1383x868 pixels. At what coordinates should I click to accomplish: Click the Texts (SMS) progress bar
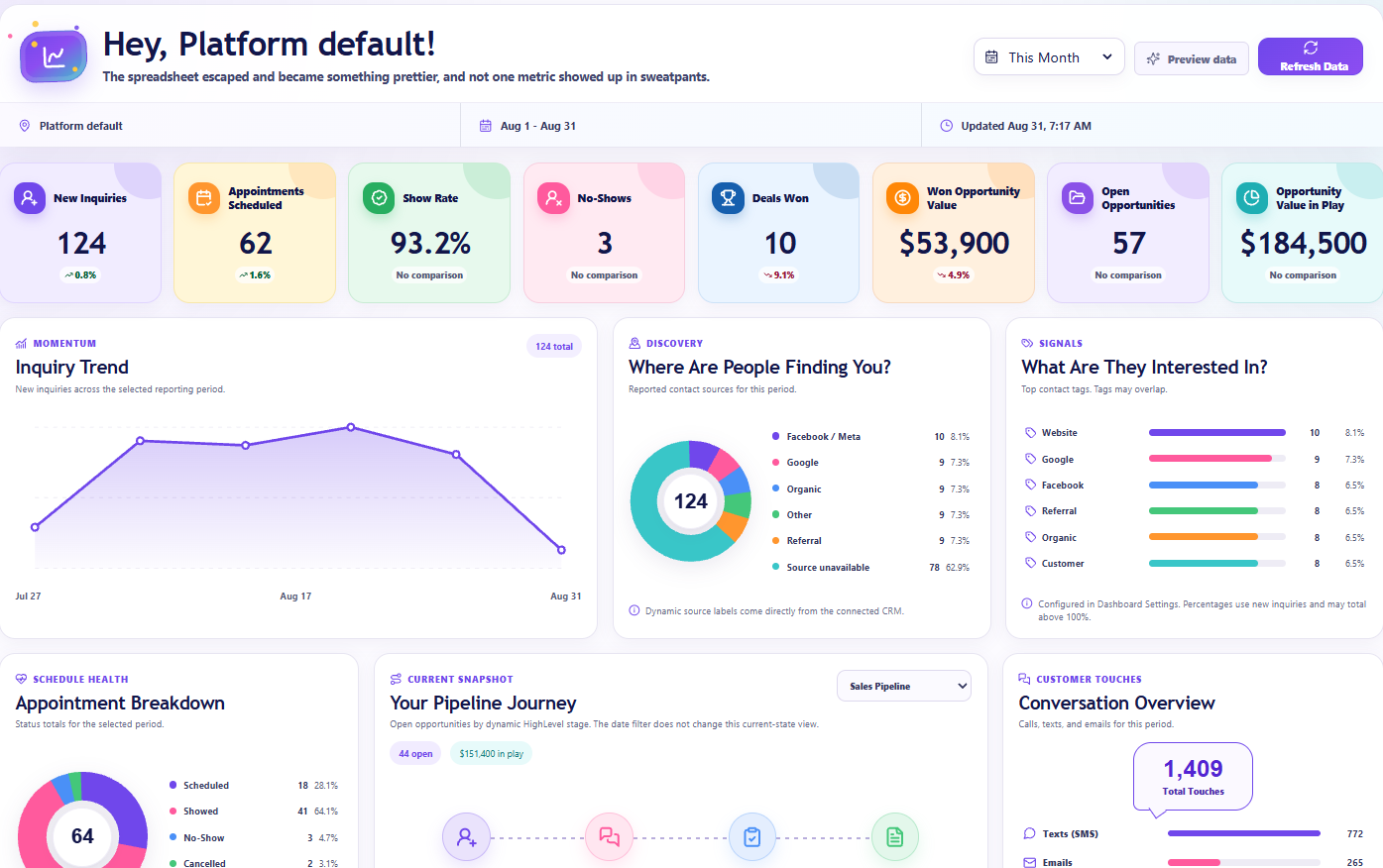pos(1244,833)
